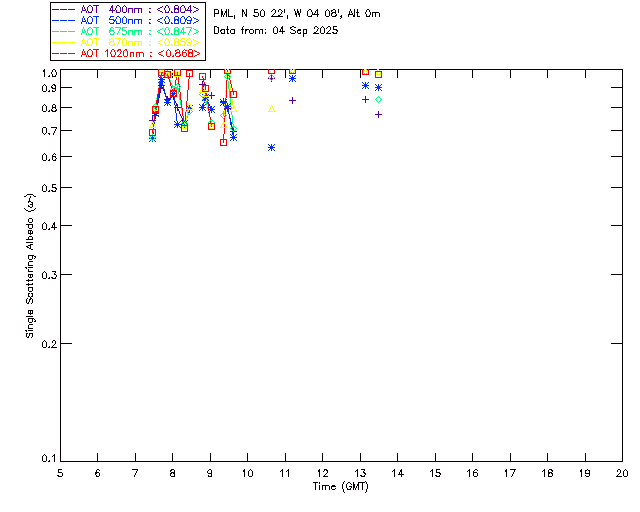Click the lowest red square near 9.4 GMT
Viewport: 640px width, 512px height.
(x=223, y=142)
